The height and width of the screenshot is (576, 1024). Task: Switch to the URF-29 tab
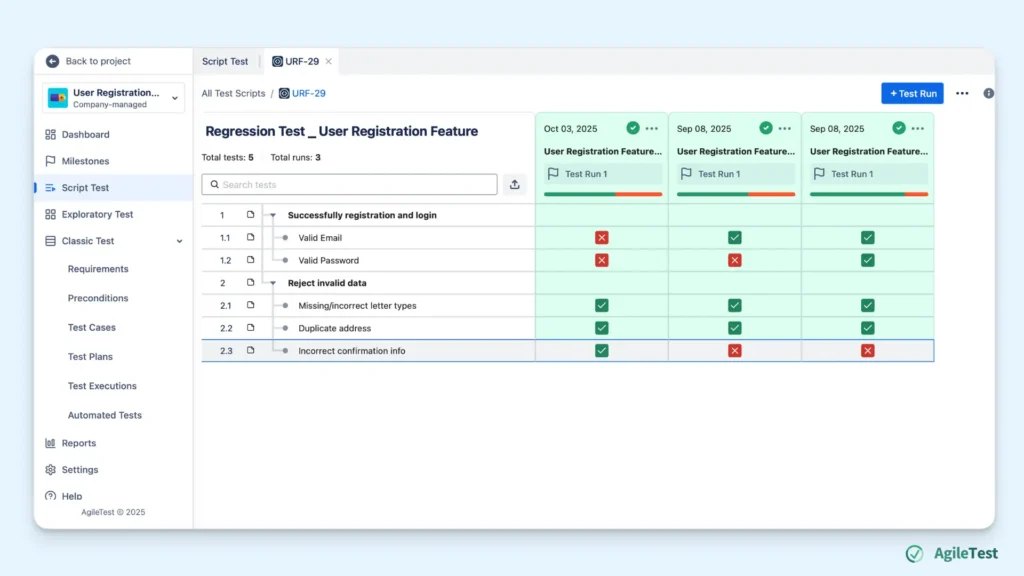(296, 61)
